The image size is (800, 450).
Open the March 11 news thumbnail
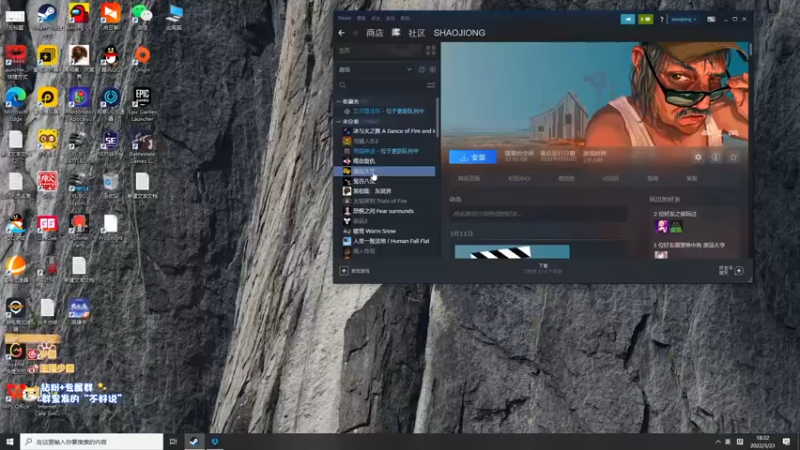pyautogui.click(x=512, y=252)
